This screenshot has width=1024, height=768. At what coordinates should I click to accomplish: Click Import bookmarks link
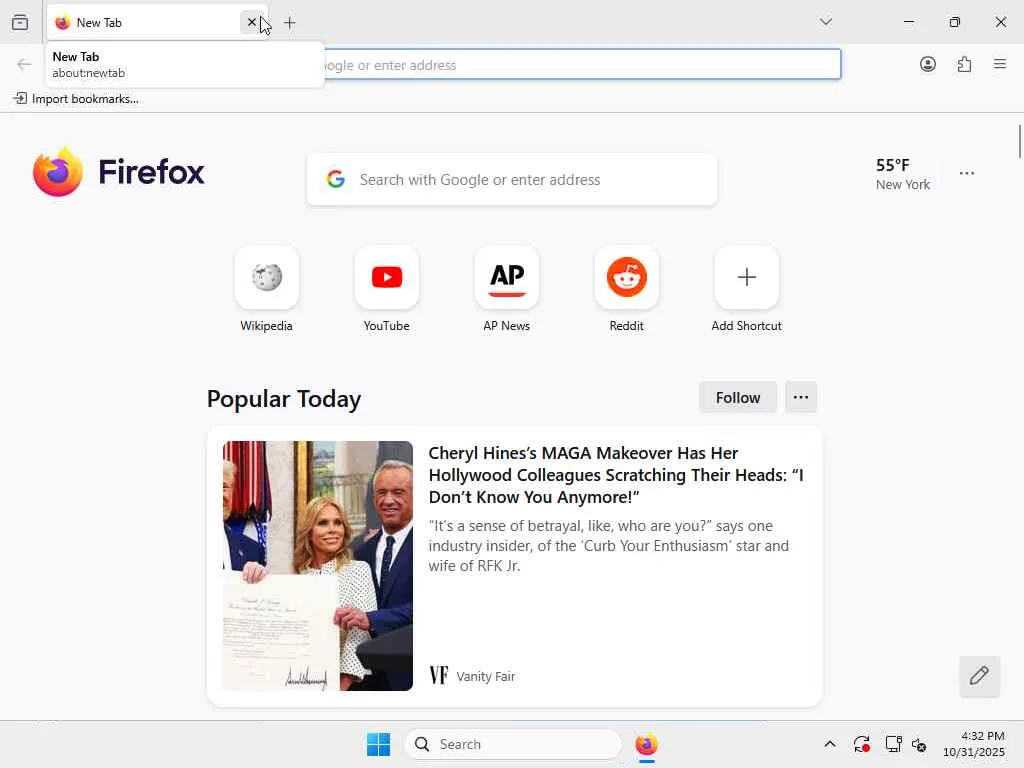point(76,99)
